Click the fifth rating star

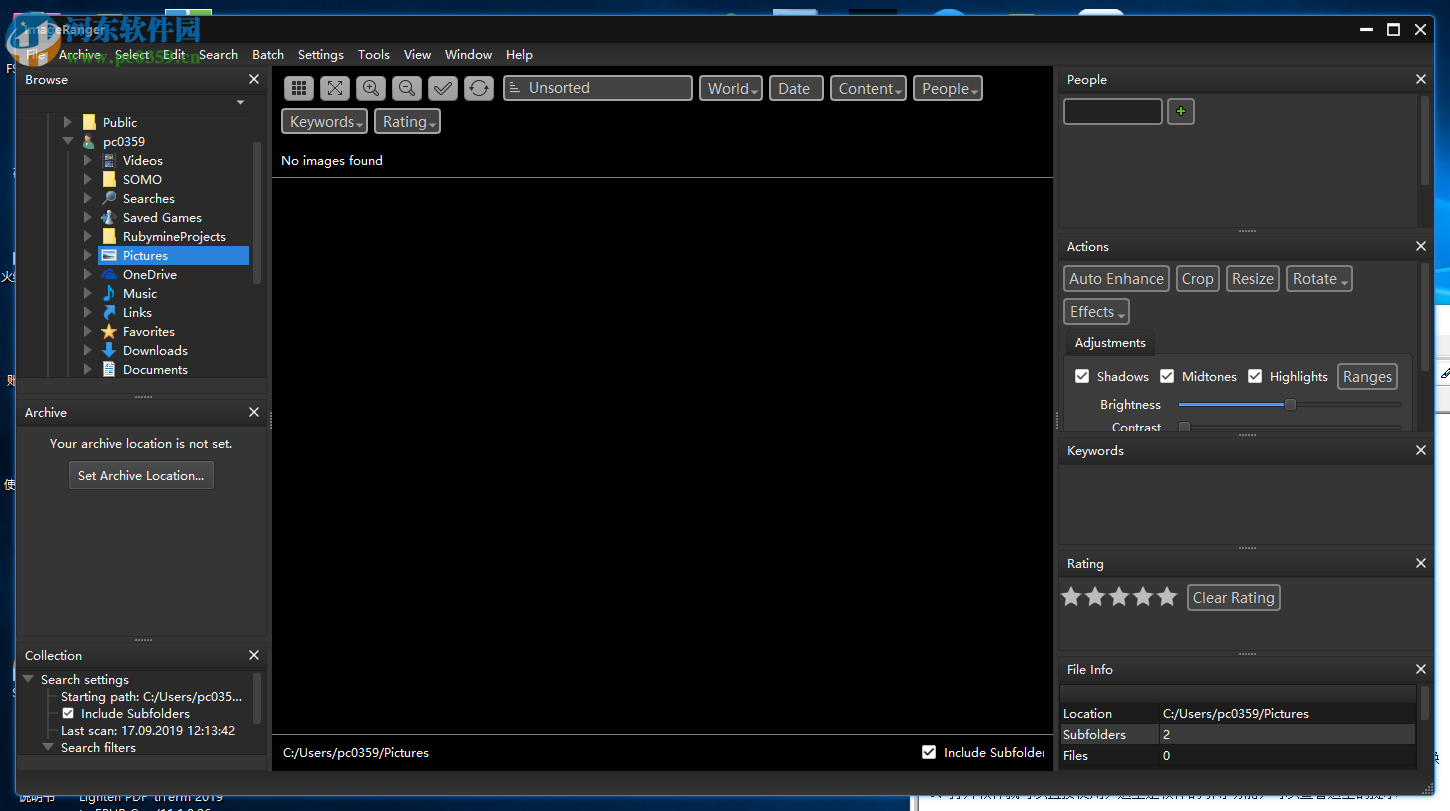pos(1167,596)
